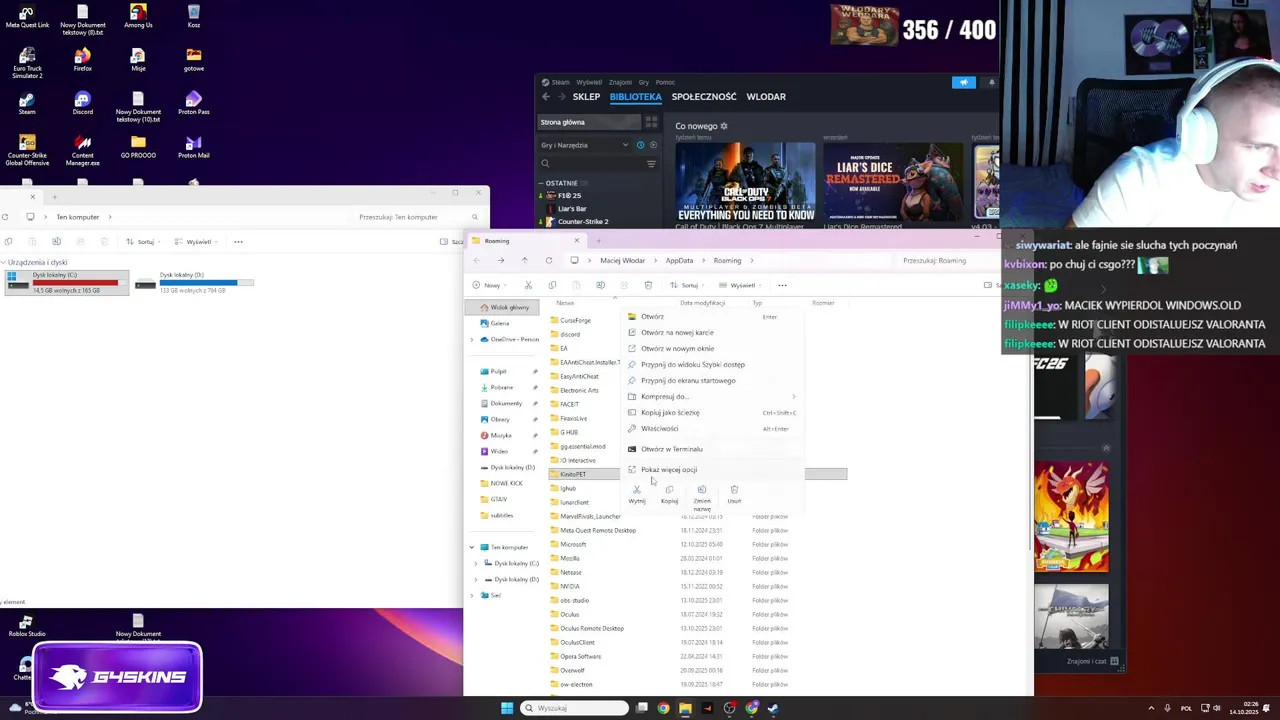Open Discord desktop shortcut
This screenshot has height=720, width=1280.
coord(82,103)
